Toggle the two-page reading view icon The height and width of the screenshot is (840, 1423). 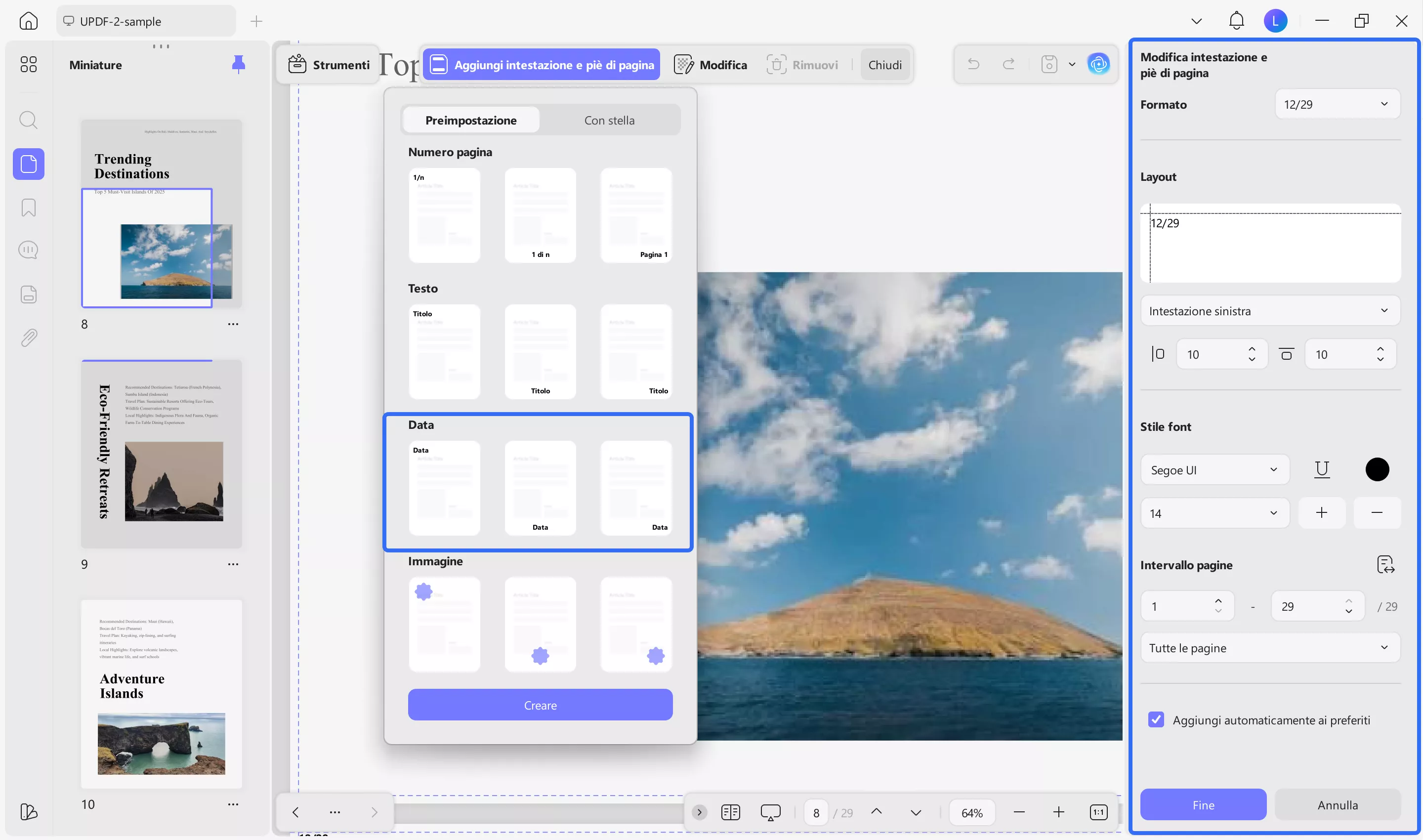(x=730, y=812)
